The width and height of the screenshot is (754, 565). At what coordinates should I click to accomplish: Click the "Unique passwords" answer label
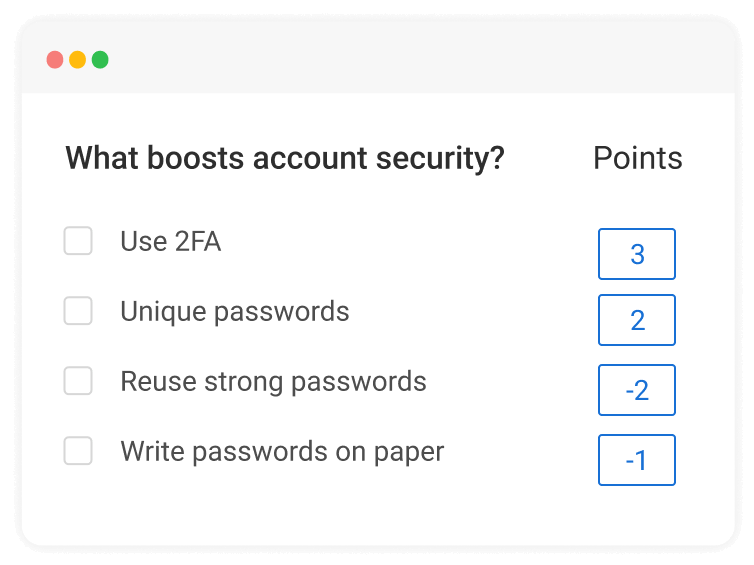tap(235, 311)
